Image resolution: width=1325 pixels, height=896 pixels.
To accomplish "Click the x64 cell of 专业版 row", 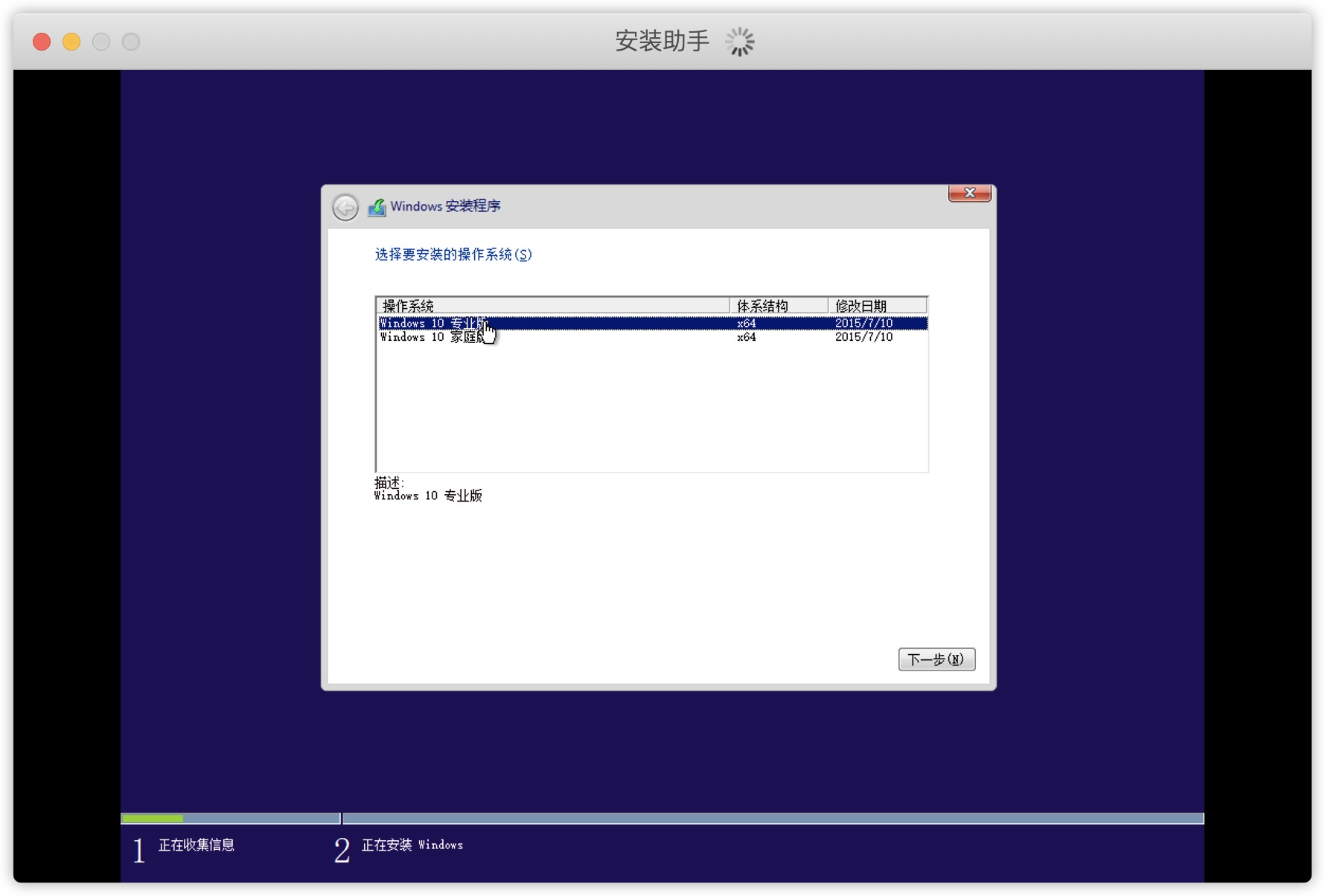I will (747, 323).
